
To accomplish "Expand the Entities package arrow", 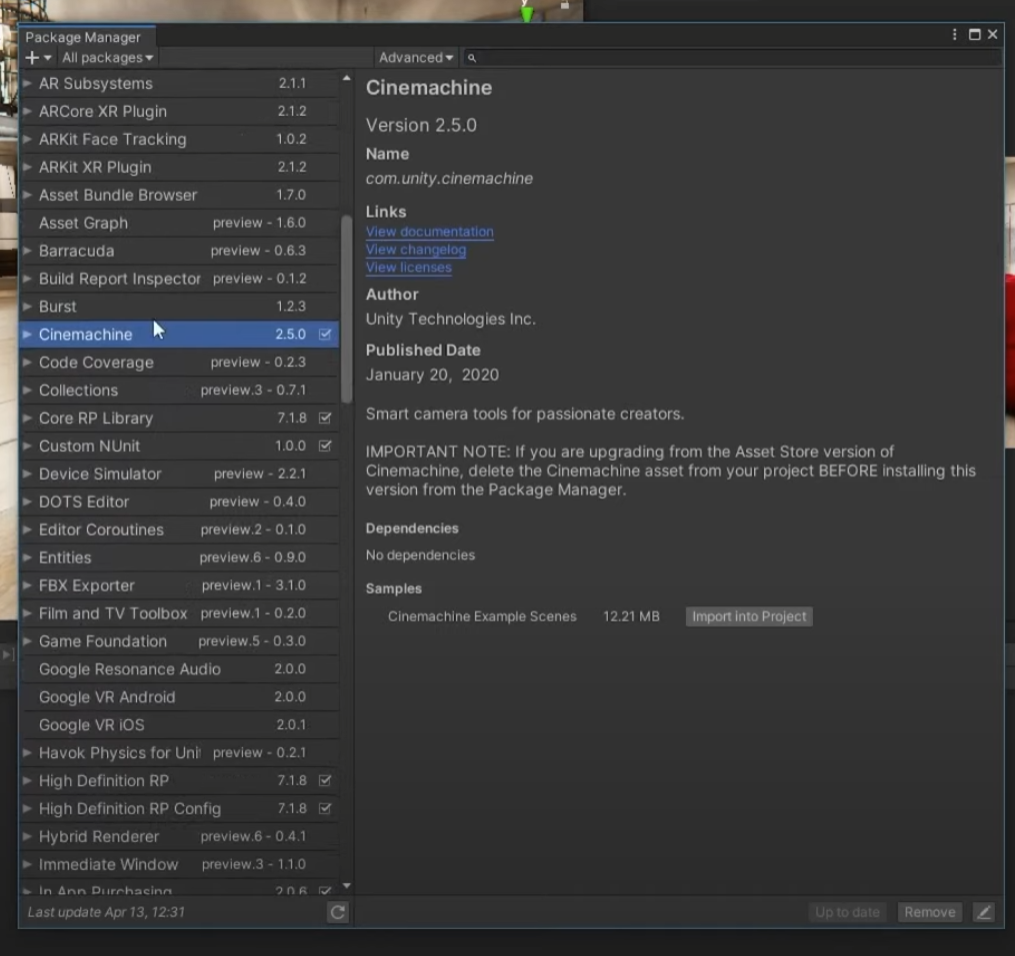I will (27, 557).
